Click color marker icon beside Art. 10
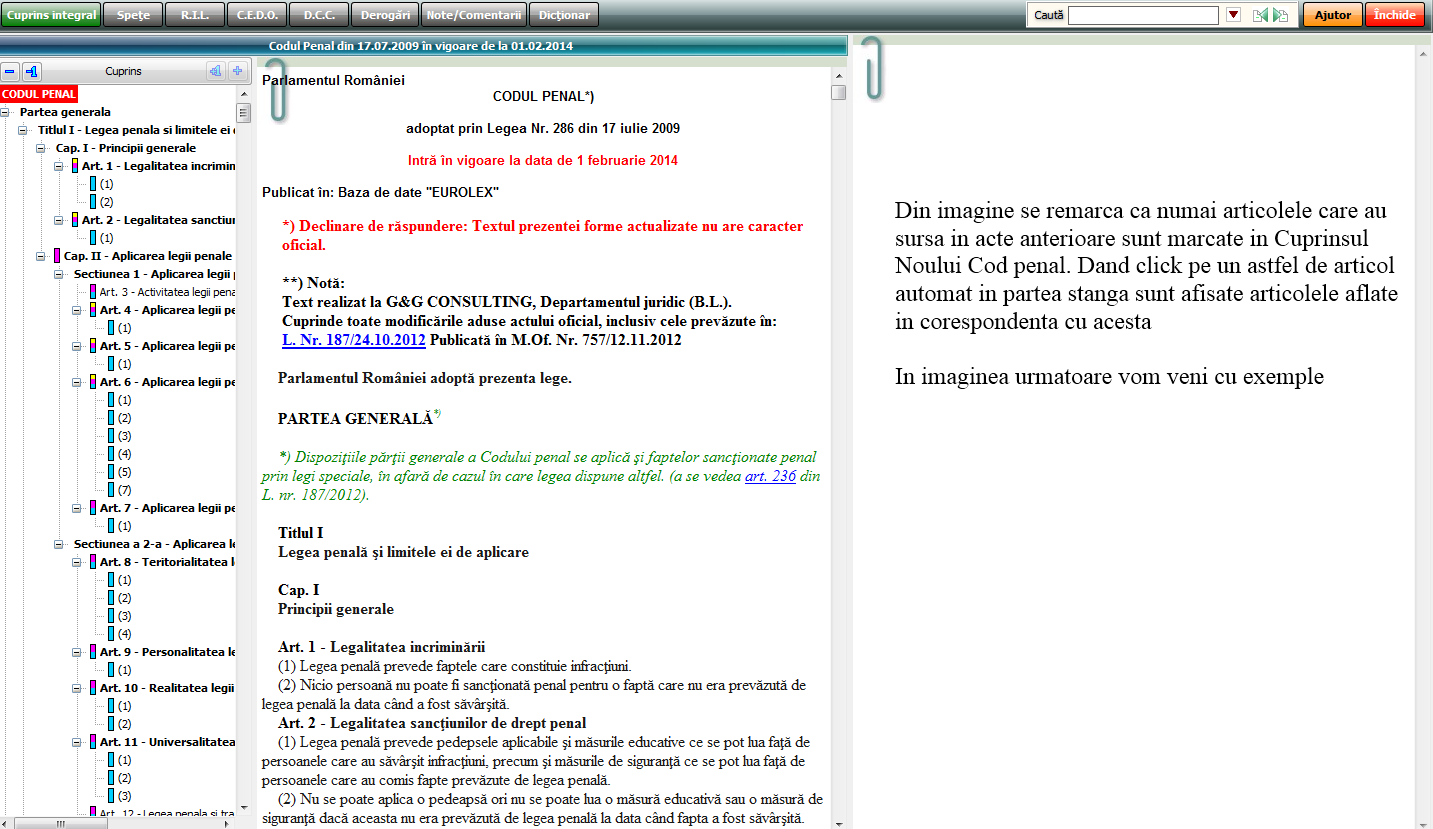Viewport: 1433px width, 829px height. (x=93, y=688)
